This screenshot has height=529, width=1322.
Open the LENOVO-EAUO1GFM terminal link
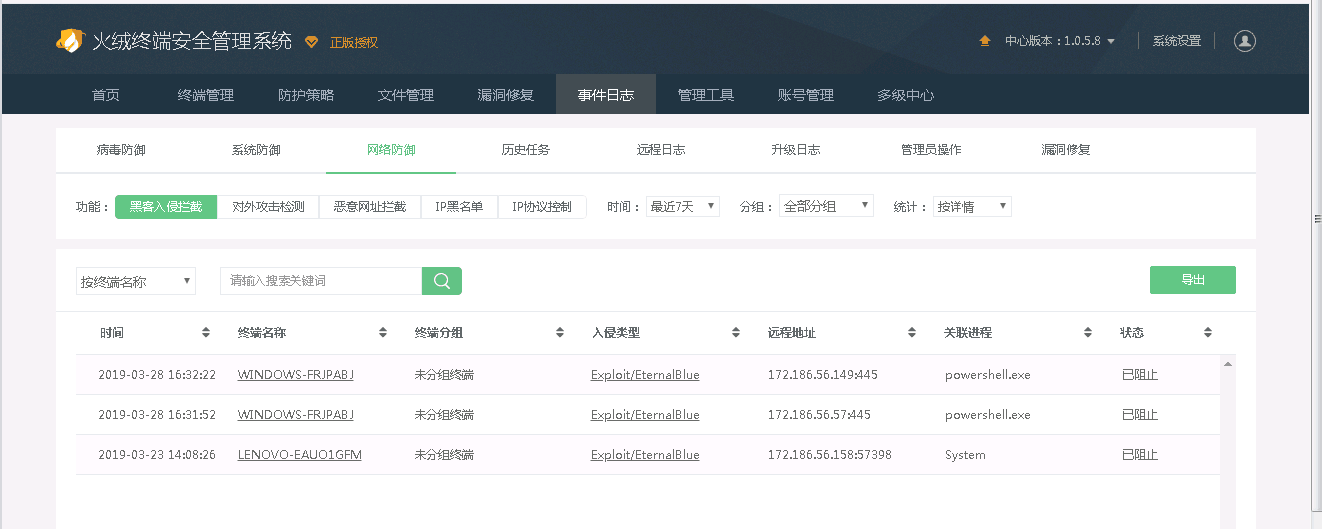[x=299, y=455]
